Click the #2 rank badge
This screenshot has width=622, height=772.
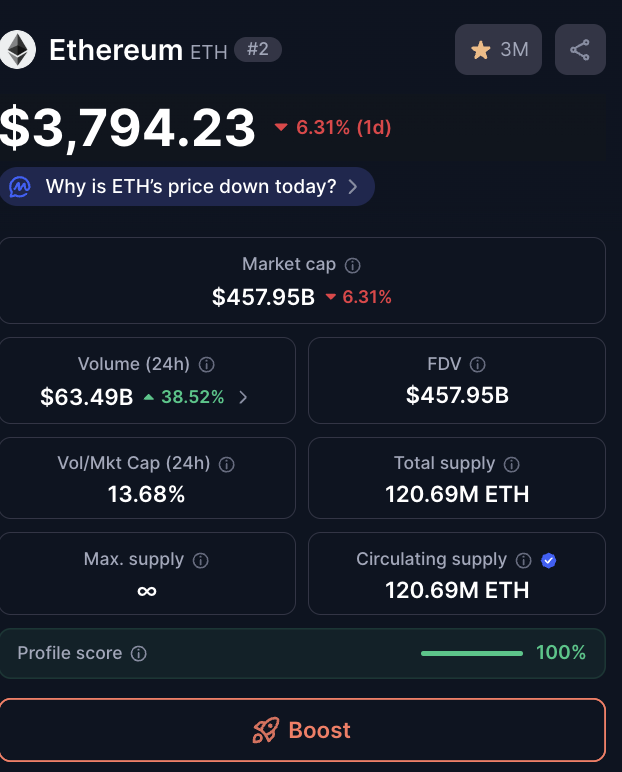coord(257,50)
